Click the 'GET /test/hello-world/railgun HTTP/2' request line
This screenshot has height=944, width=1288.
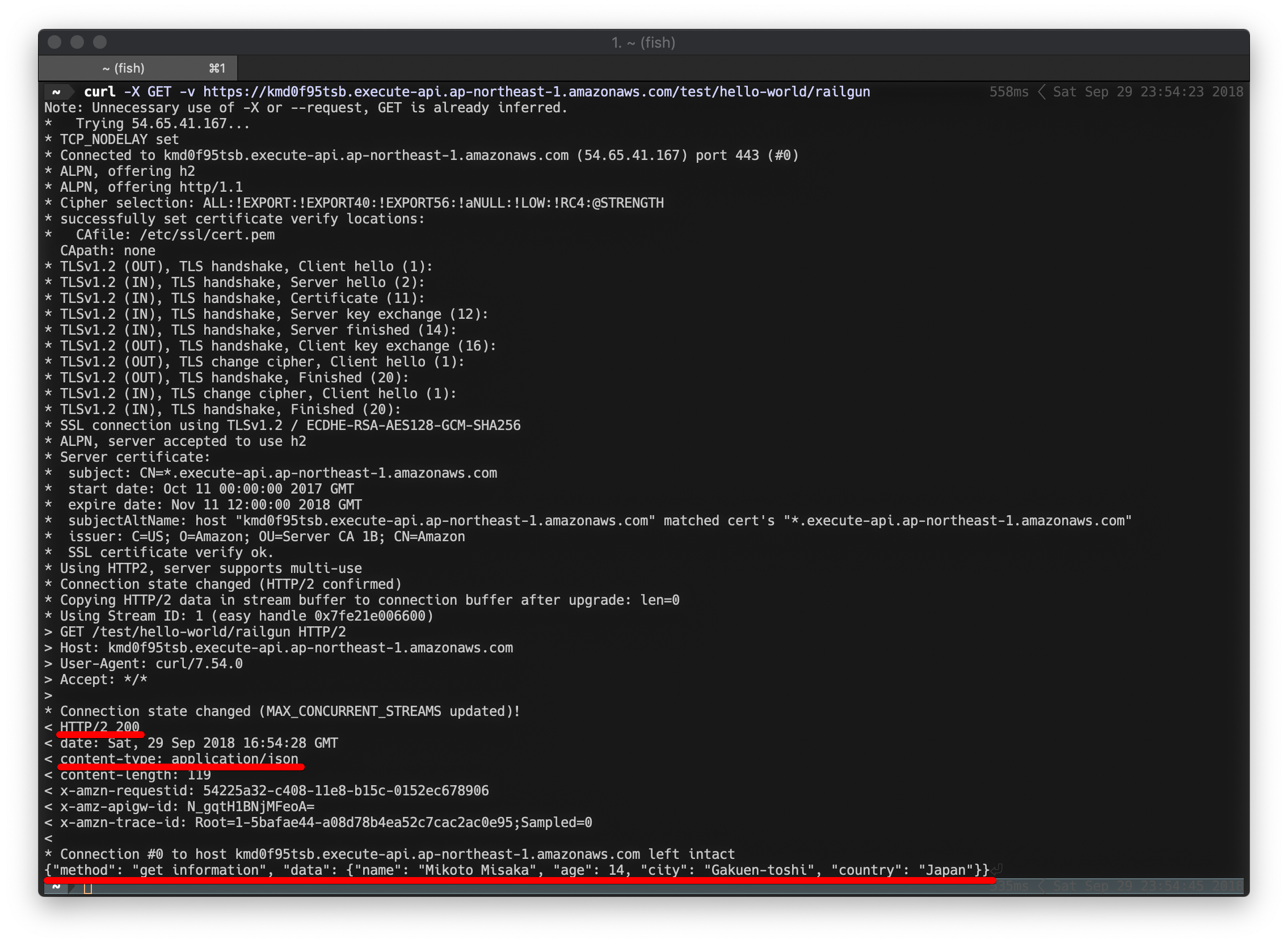(x=195, y=633)
